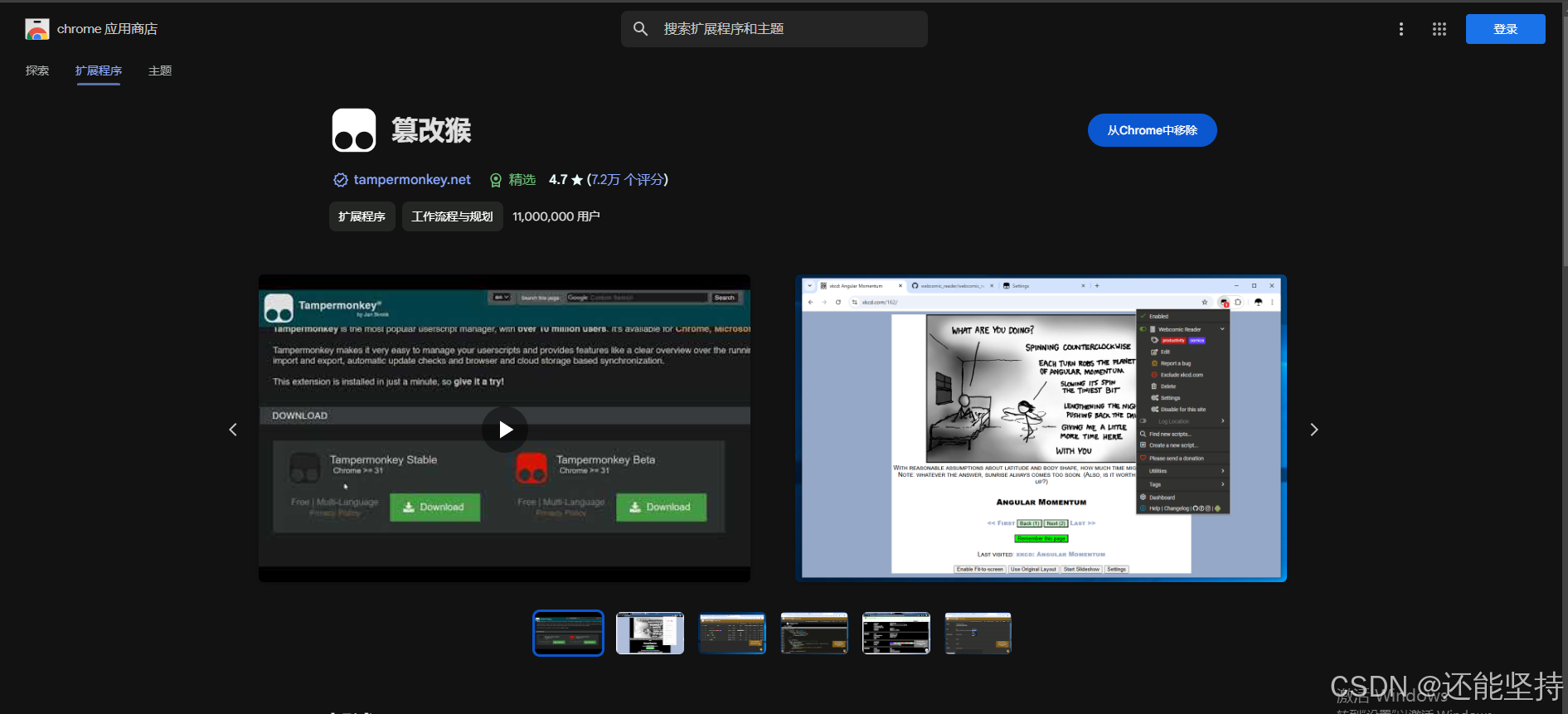Play the Tampermonkey preview video

(x=505, y=430)
